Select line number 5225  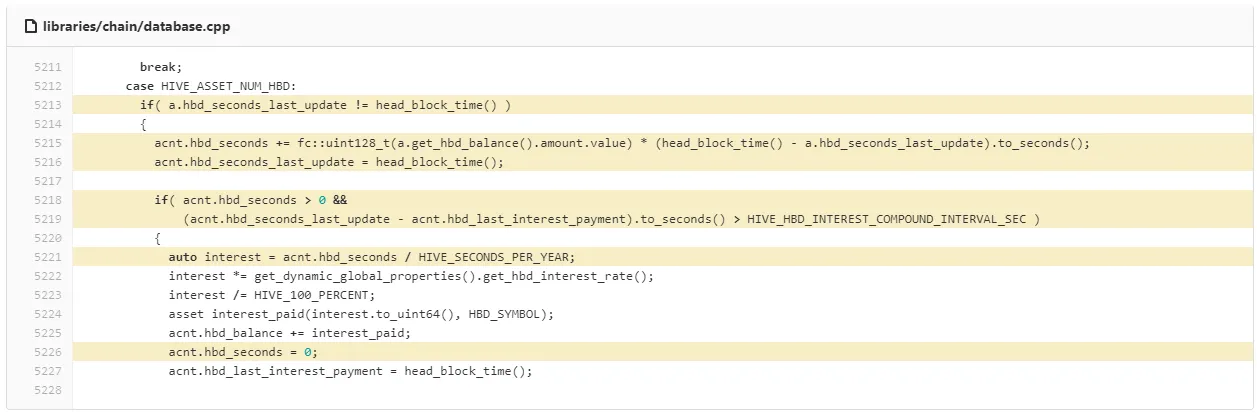(47, 333)
